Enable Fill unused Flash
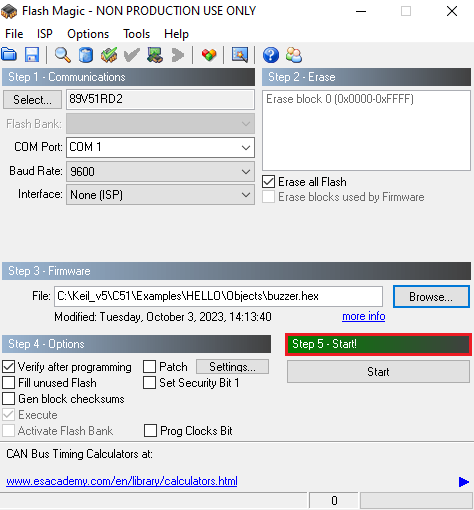This screenshot has height=510, width=474. pos(8,383)
